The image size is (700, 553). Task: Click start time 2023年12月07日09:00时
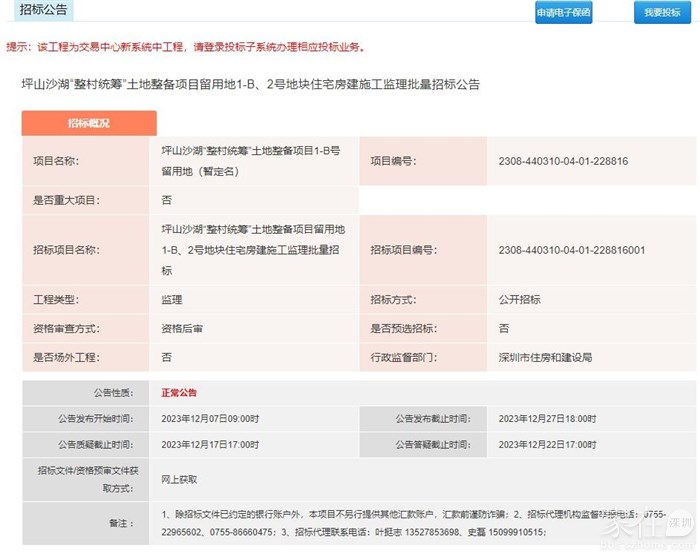pyautogui.click(x=210, y=419)
